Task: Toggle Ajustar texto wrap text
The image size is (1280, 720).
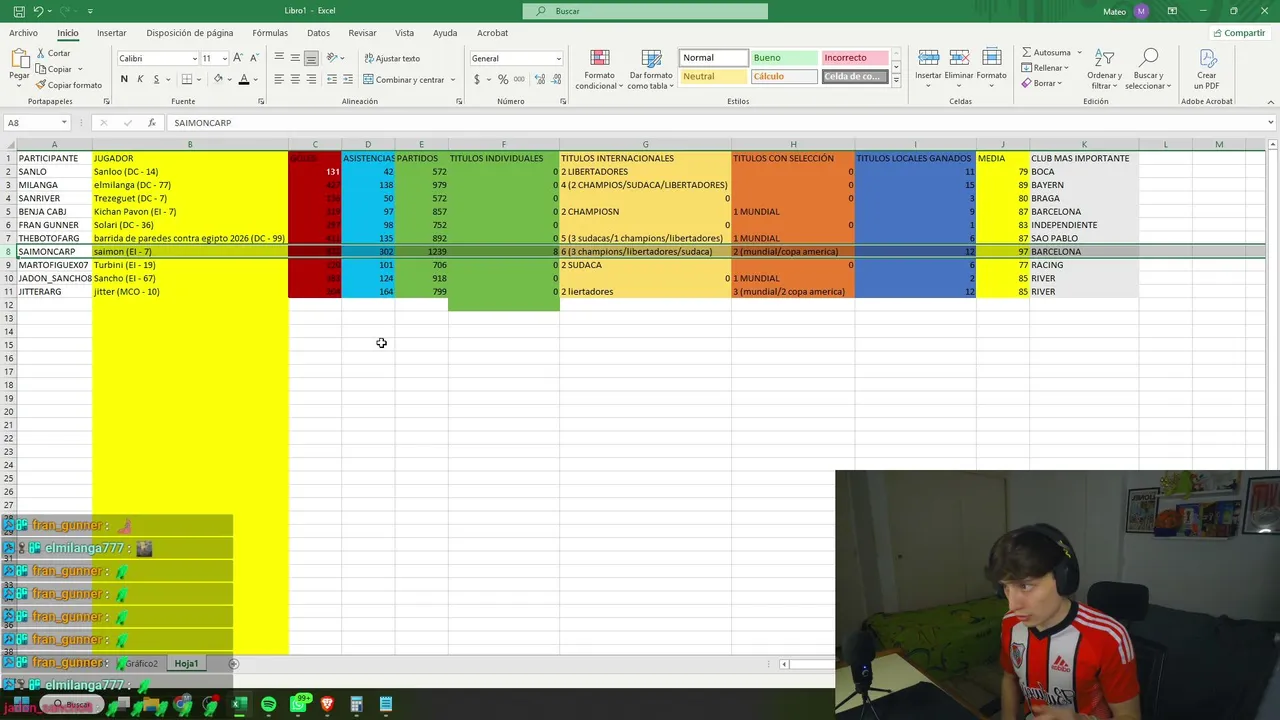Action: 392,58
